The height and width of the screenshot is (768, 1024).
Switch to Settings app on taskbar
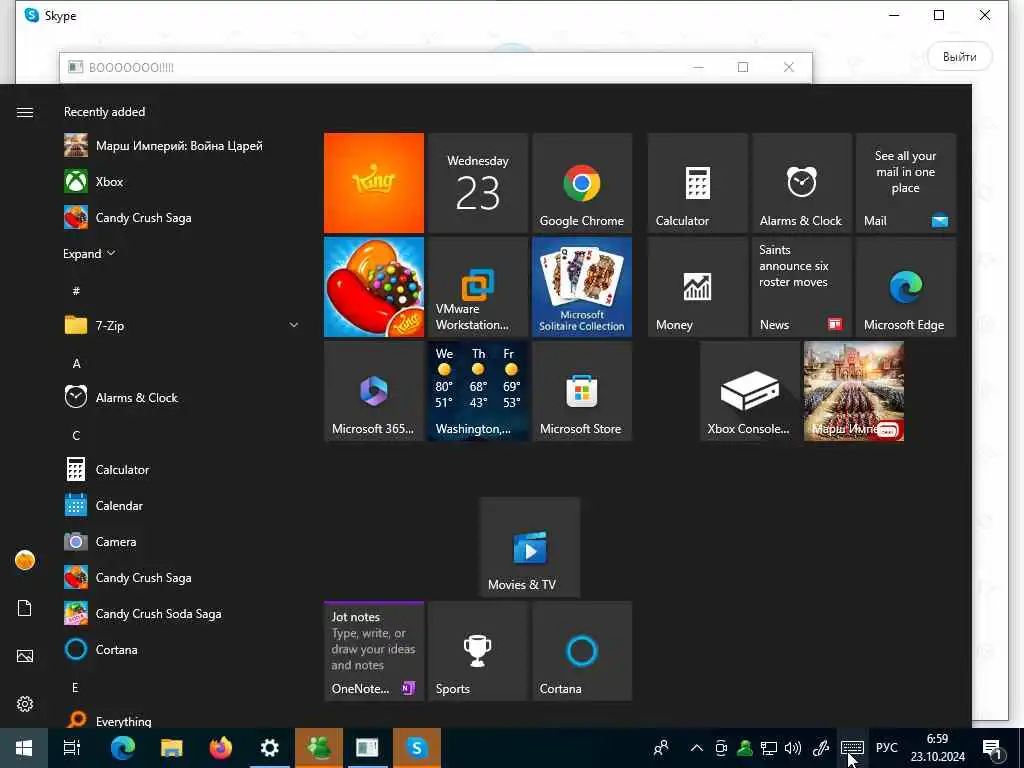coord(269,748)
